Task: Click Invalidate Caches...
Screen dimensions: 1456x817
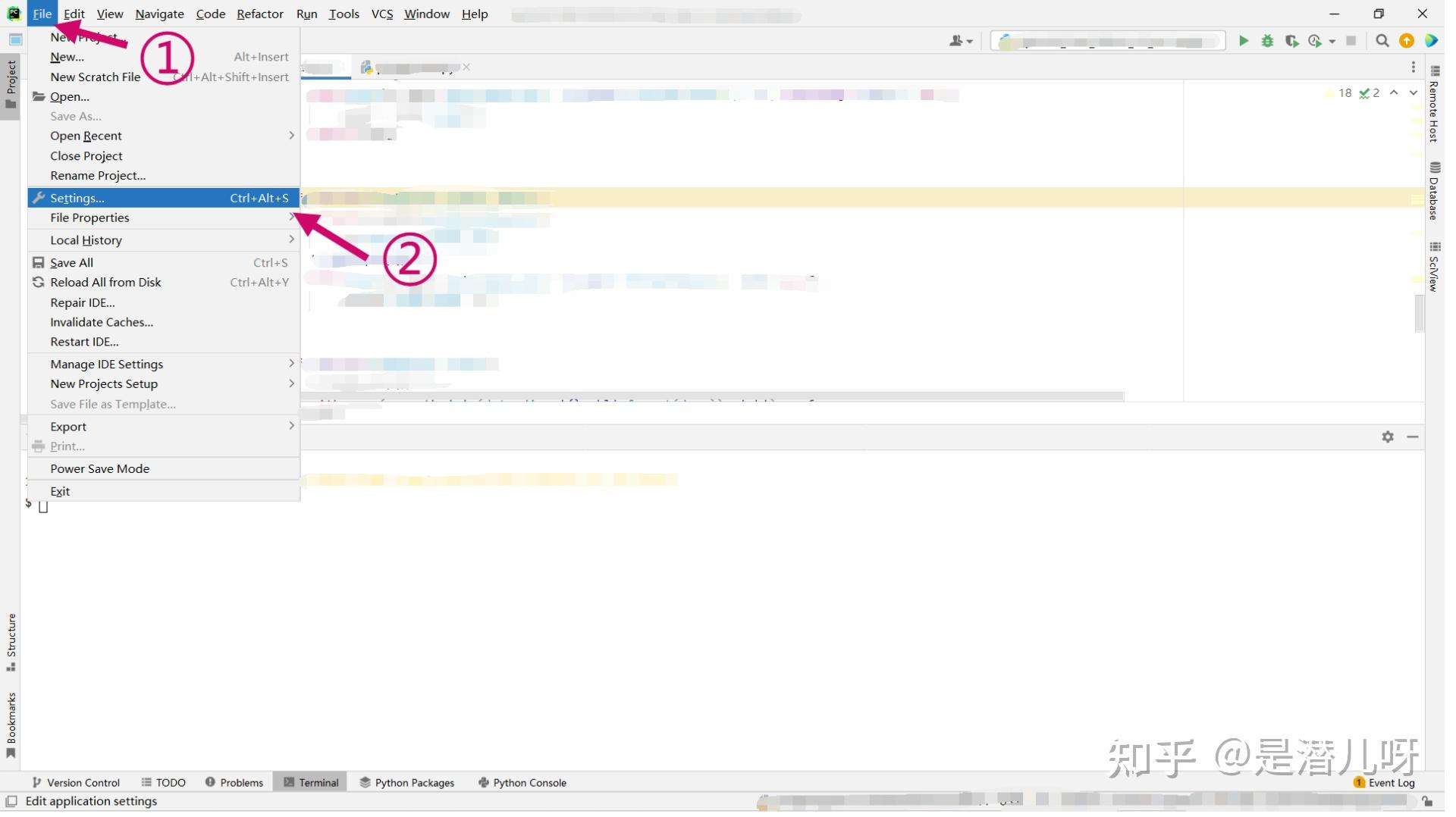Action: pos(101,322)
